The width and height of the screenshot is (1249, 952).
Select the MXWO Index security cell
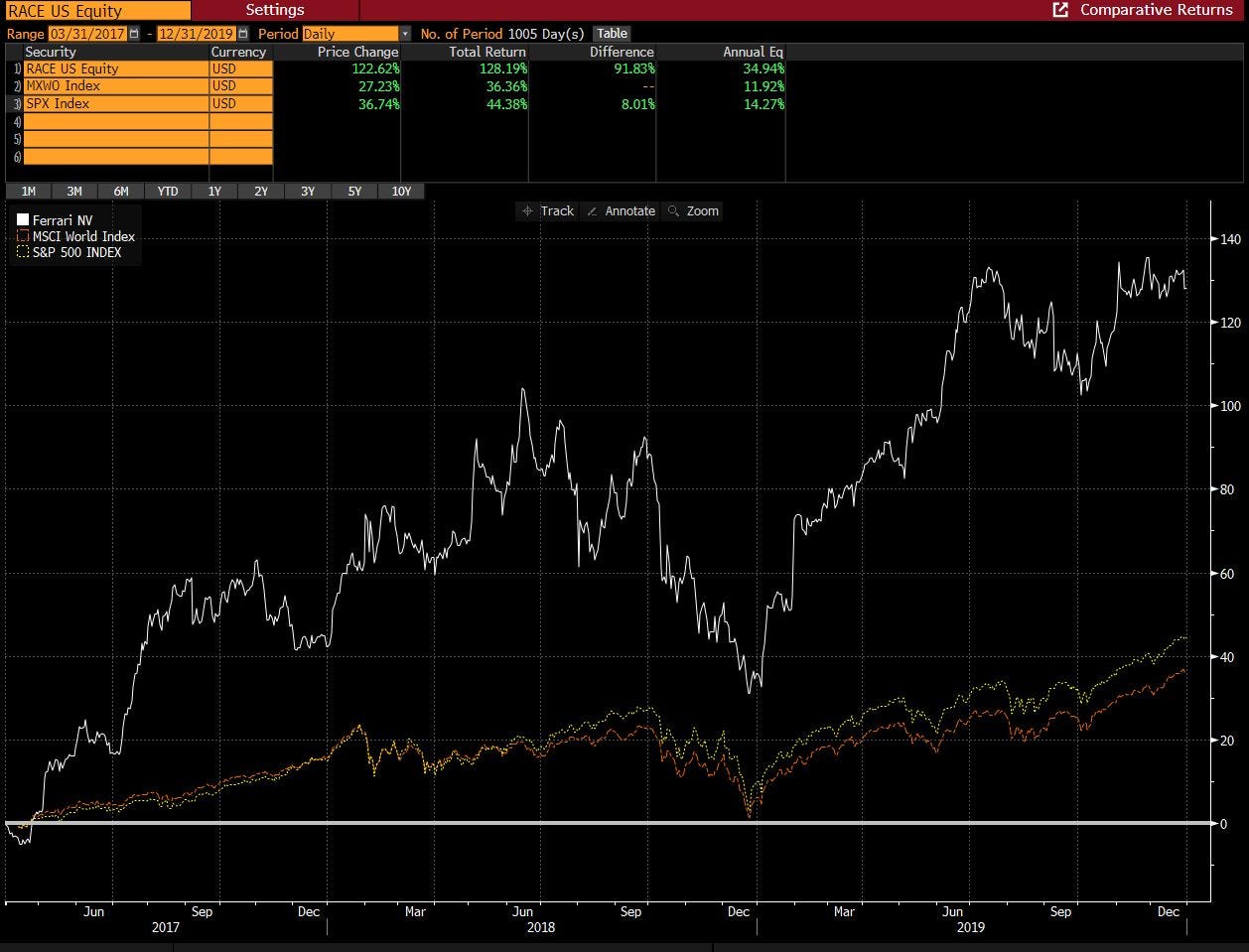[x=115, y=86]
